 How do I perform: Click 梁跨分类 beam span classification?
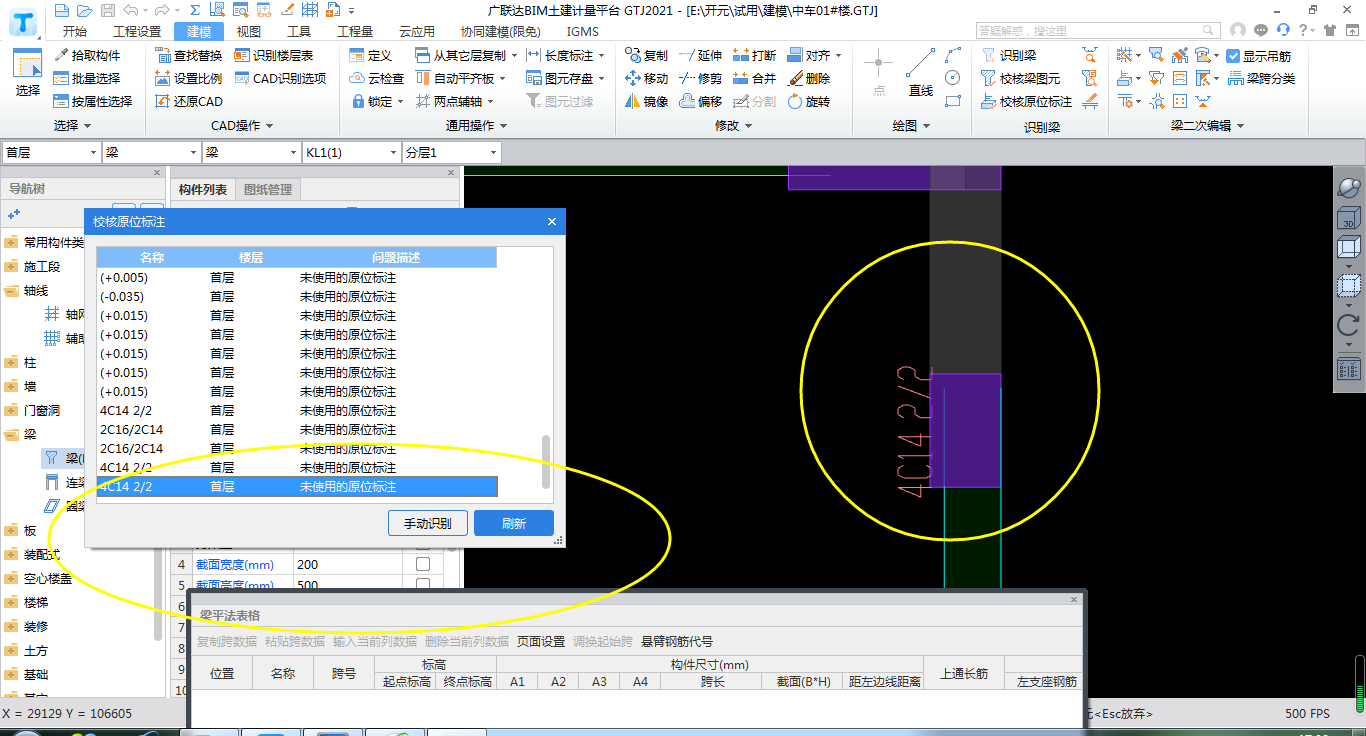click(1260, 78)
